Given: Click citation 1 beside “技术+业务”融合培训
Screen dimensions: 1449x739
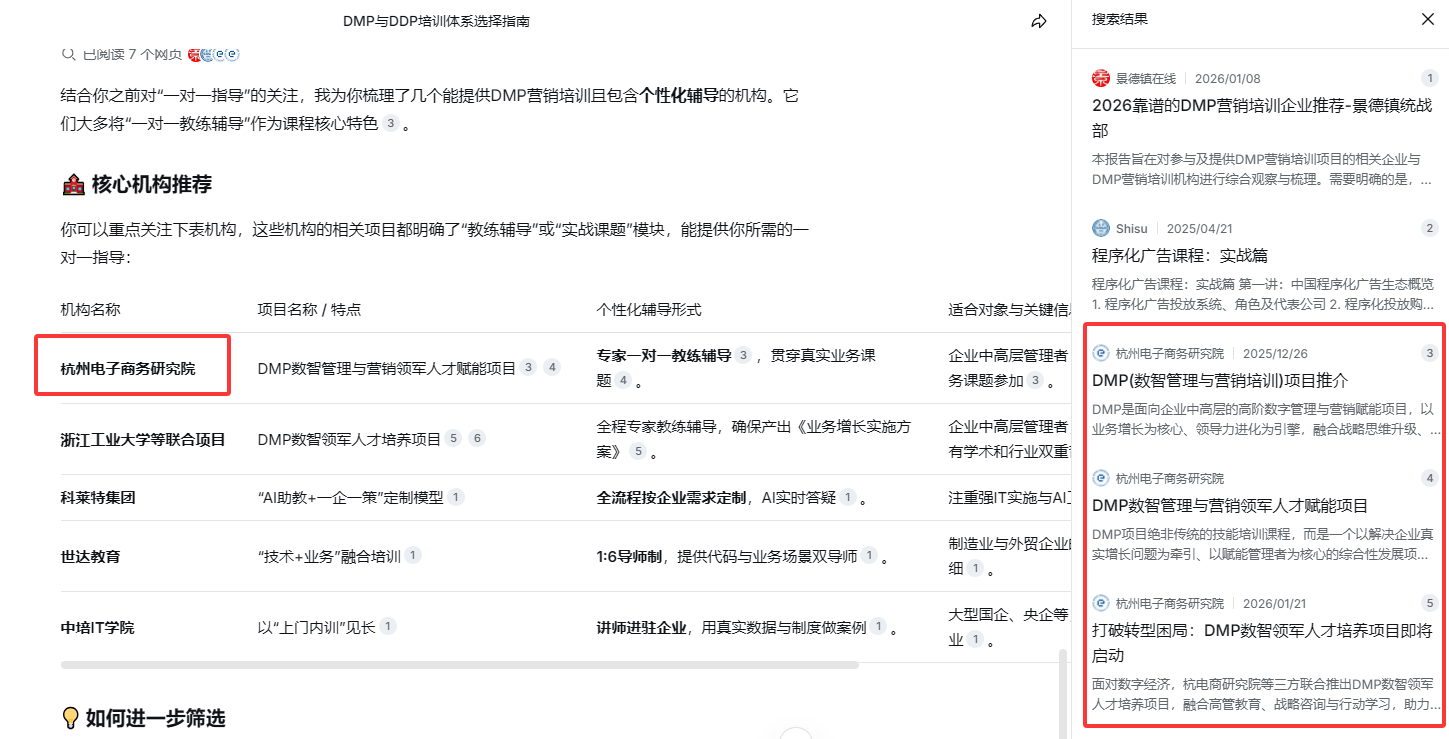Looking at the screenshot, I should [x=412, y=555].
